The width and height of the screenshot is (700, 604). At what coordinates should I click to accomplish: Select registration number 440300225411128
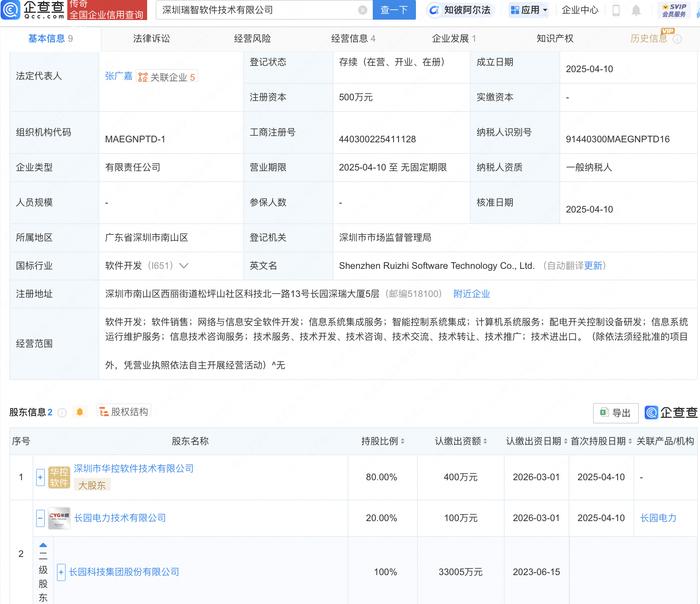click(x=377, y=139)
